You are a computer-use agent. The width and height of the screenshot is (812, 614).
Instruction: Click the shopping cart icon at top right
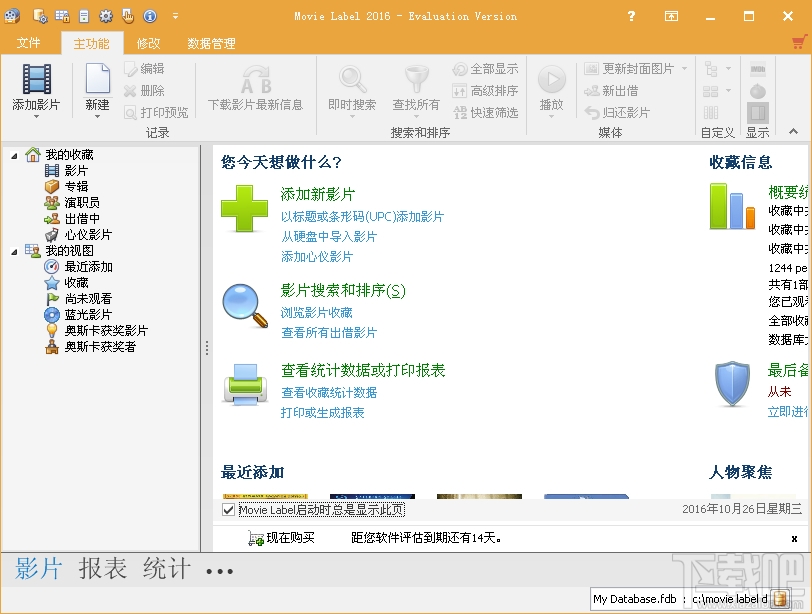point(800,42)
